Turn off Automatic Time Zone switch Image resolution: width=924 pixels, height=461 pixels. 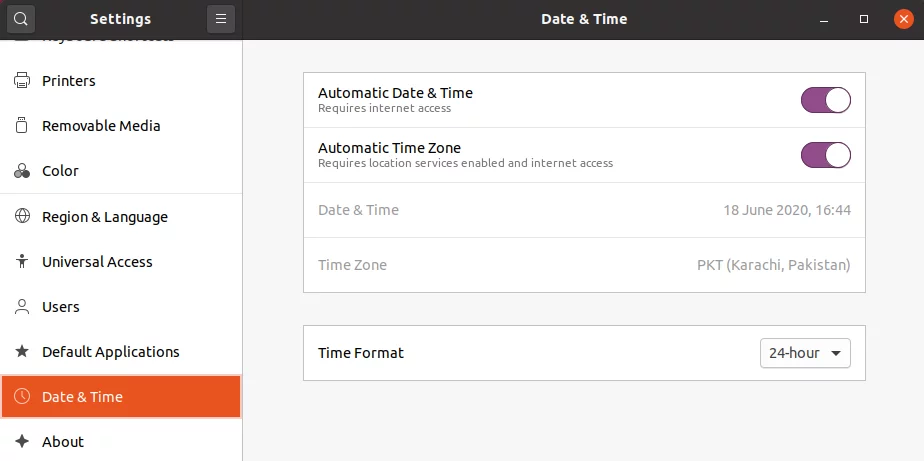point(826,155)
